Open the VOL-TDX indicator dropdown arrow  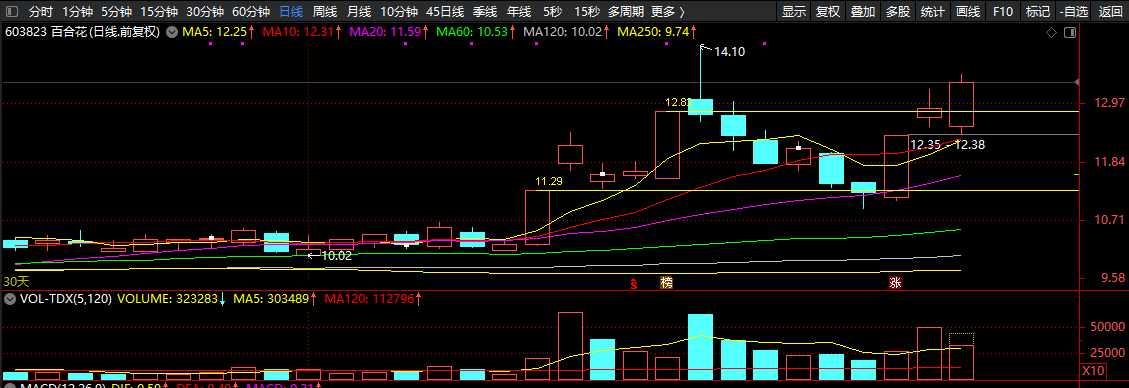9,298
